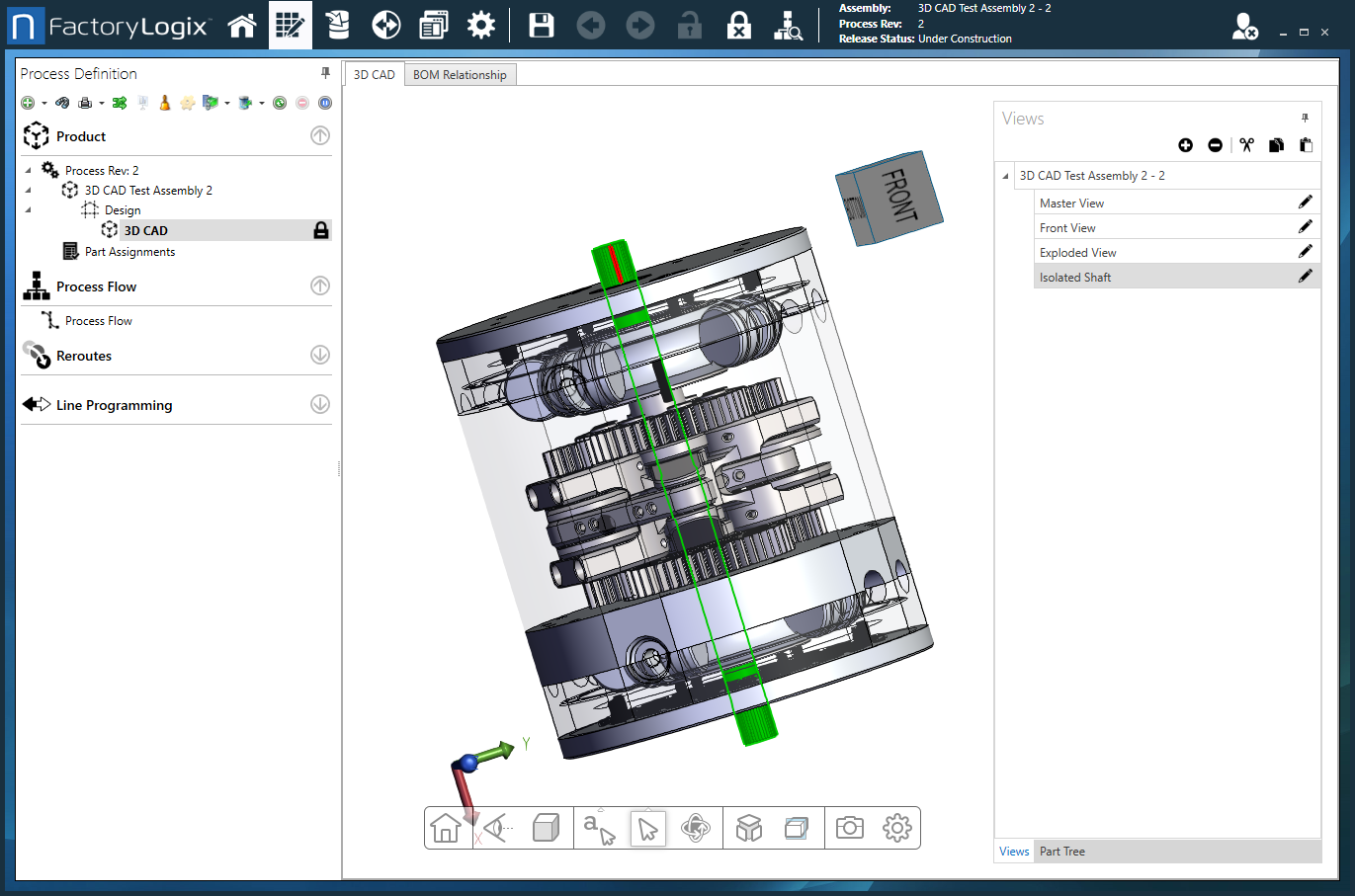Expand the Reroutes section
Viewport: 1355px width, 896px height.
coord(319,355)
